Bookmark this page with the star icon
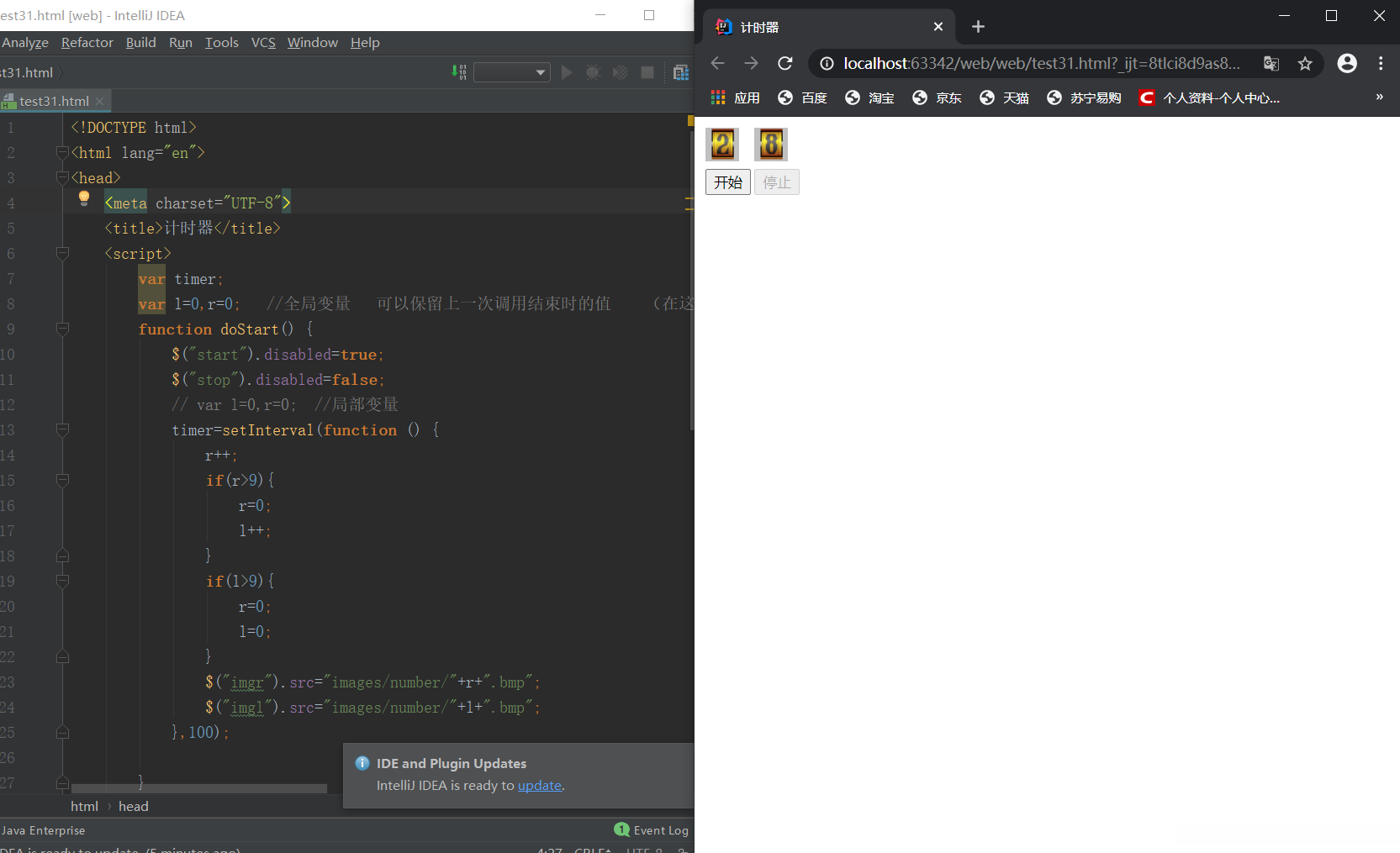This screenshot has width=1400, height=853. coord(1305,64)
